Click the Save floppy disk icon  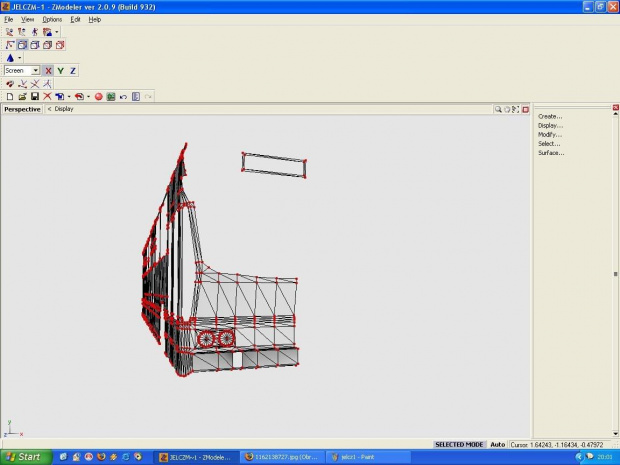click(x=34, y=97)
